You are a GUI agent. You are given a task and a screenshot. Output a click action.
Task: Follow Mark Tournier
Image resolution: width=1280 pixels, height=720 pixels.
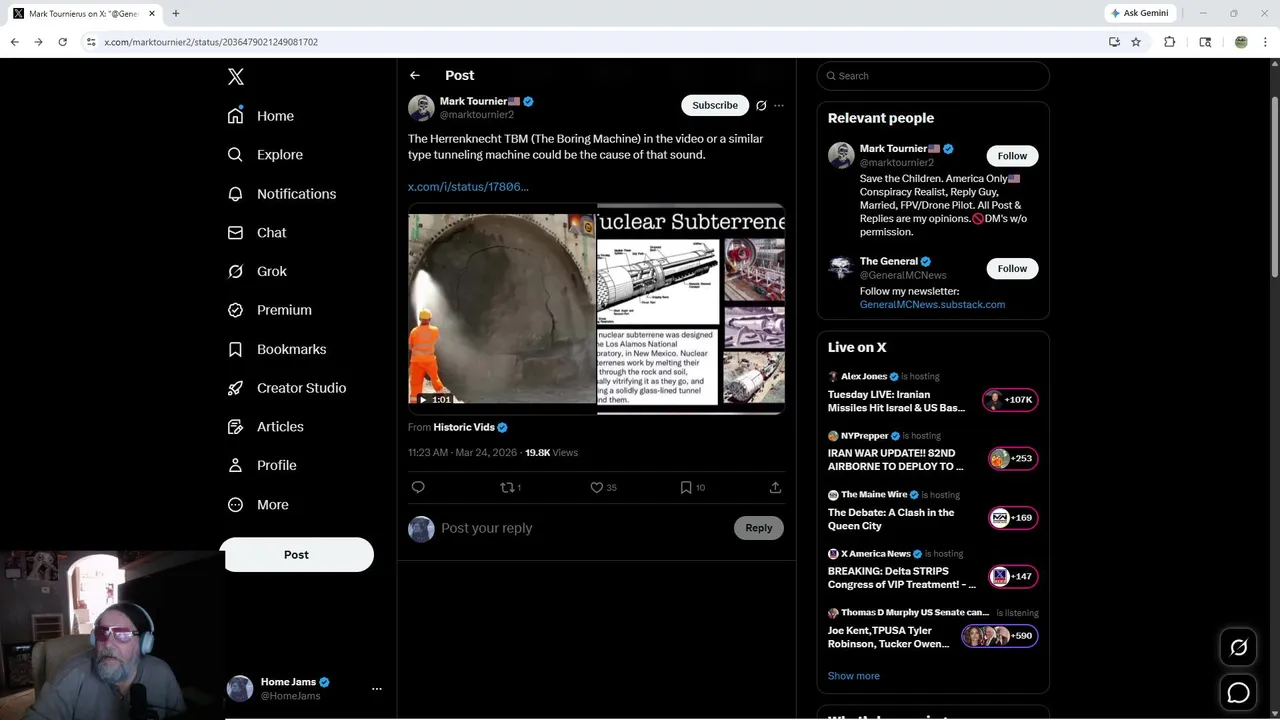click(1012, 156)
